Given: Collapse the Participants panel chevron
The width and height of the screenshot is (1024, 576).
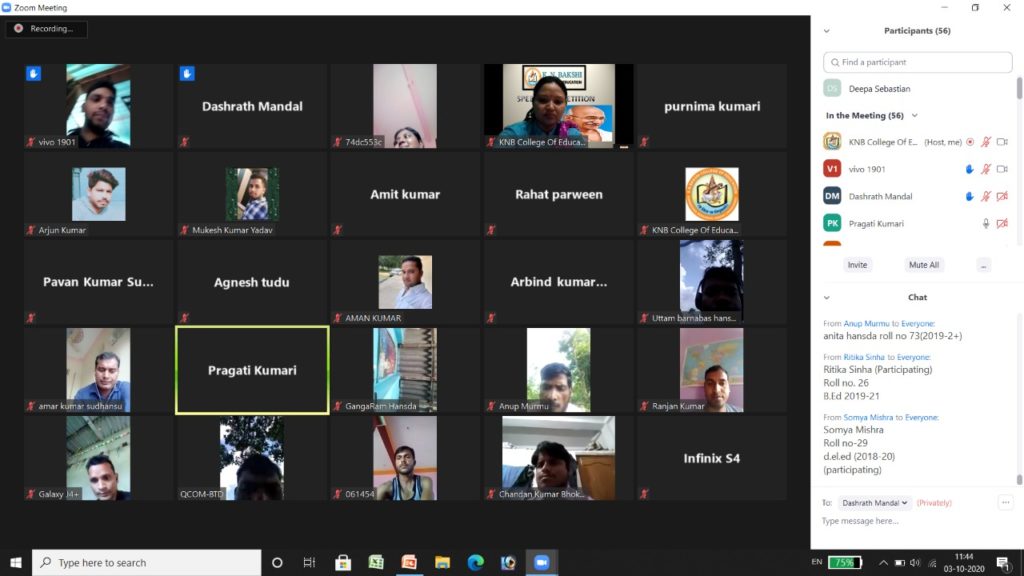Looking at the screenshot, I should [x=826, y=31].
